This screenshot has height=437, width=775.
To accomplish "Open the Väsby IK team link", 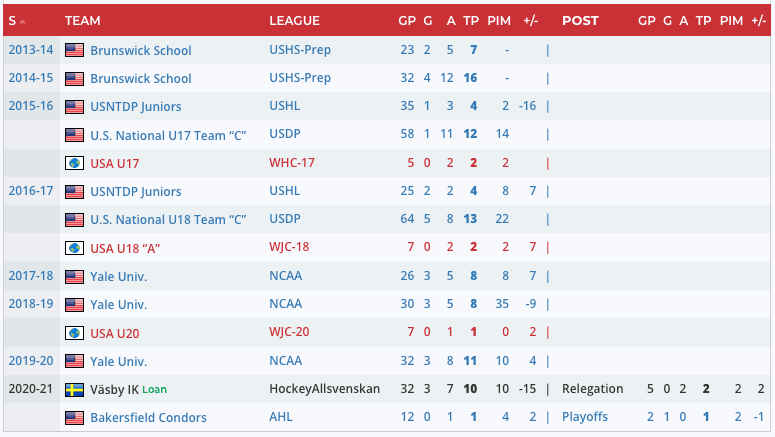I will 114,389.
